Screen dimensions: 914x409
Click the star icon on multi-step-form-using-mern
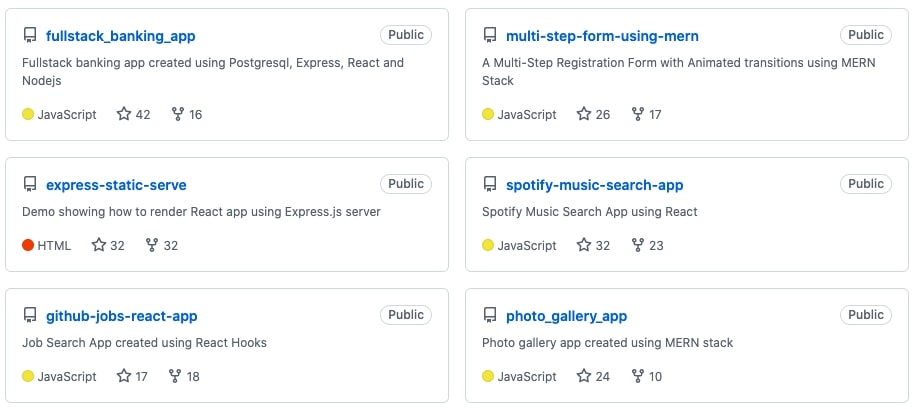pyautogui.click(x=583, y=114)
